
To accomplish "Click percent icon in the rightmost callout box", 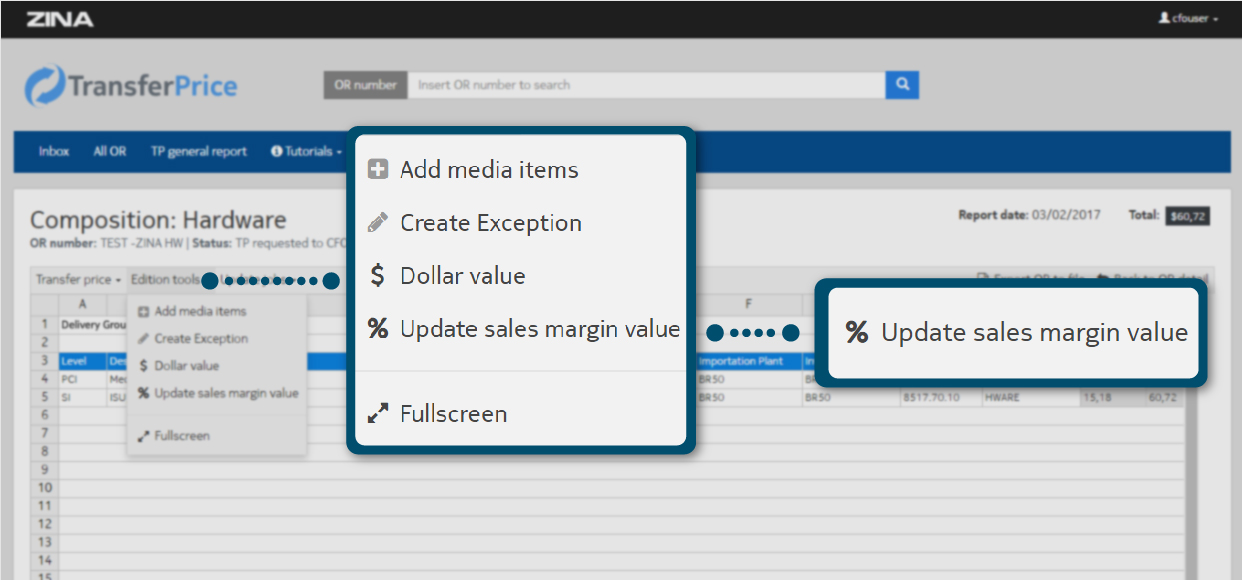I will tap(857, 333).
